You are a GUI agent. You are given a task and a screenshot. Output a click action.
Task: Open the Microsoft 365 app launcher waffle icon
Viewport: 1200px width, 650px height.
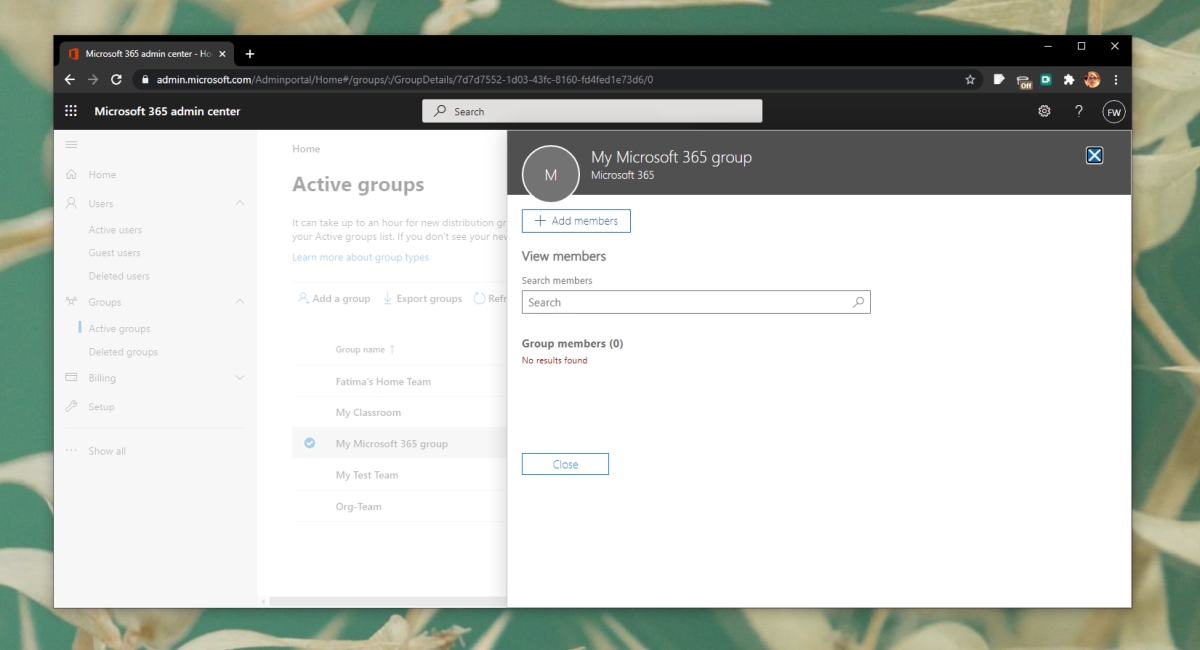[70, 111]
